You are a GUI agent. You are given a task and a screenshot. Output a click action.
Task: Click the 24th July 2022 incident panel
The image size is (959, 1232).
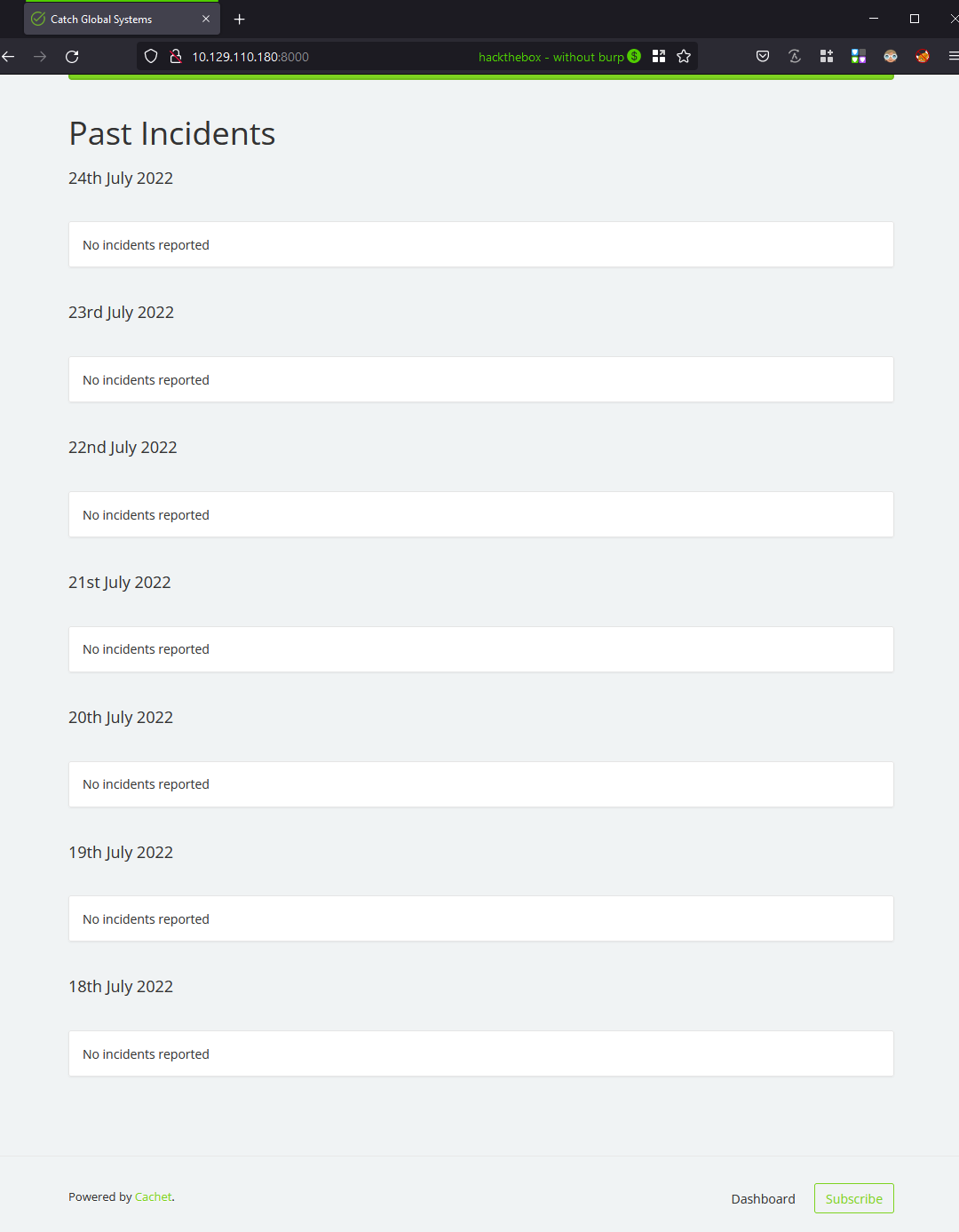(x=480, y=245)
